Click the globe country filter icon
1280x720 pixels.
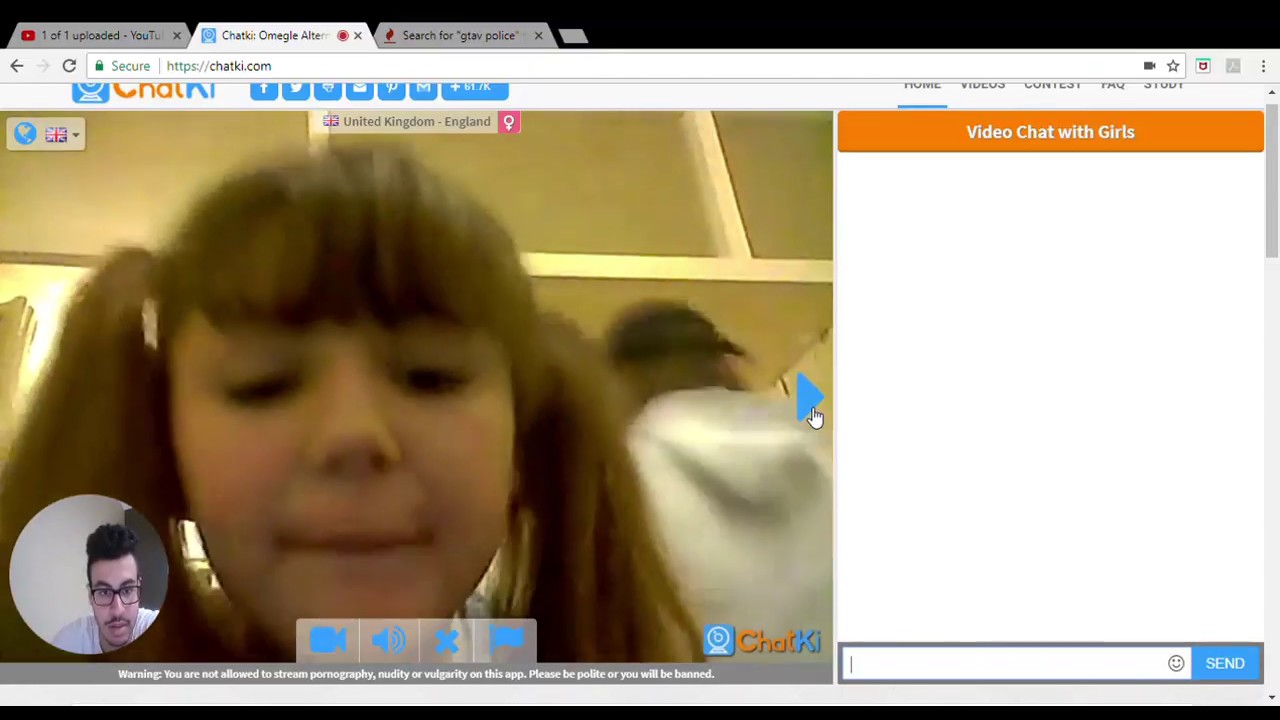pos(25,134)
